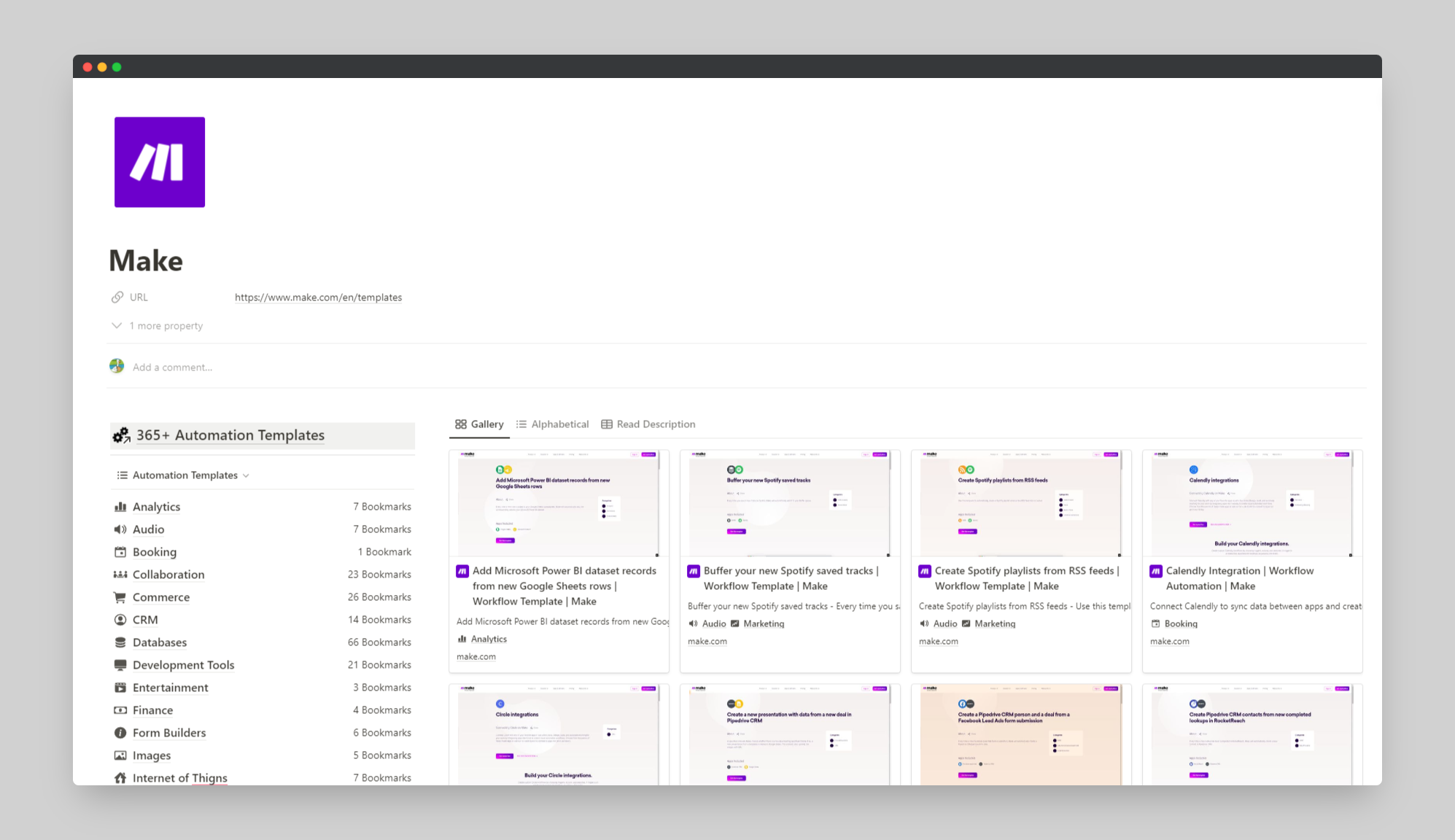1455x840 pixels.
Task: Click the list icon beside Automation Templates dropdown
Action: (123, 475)
